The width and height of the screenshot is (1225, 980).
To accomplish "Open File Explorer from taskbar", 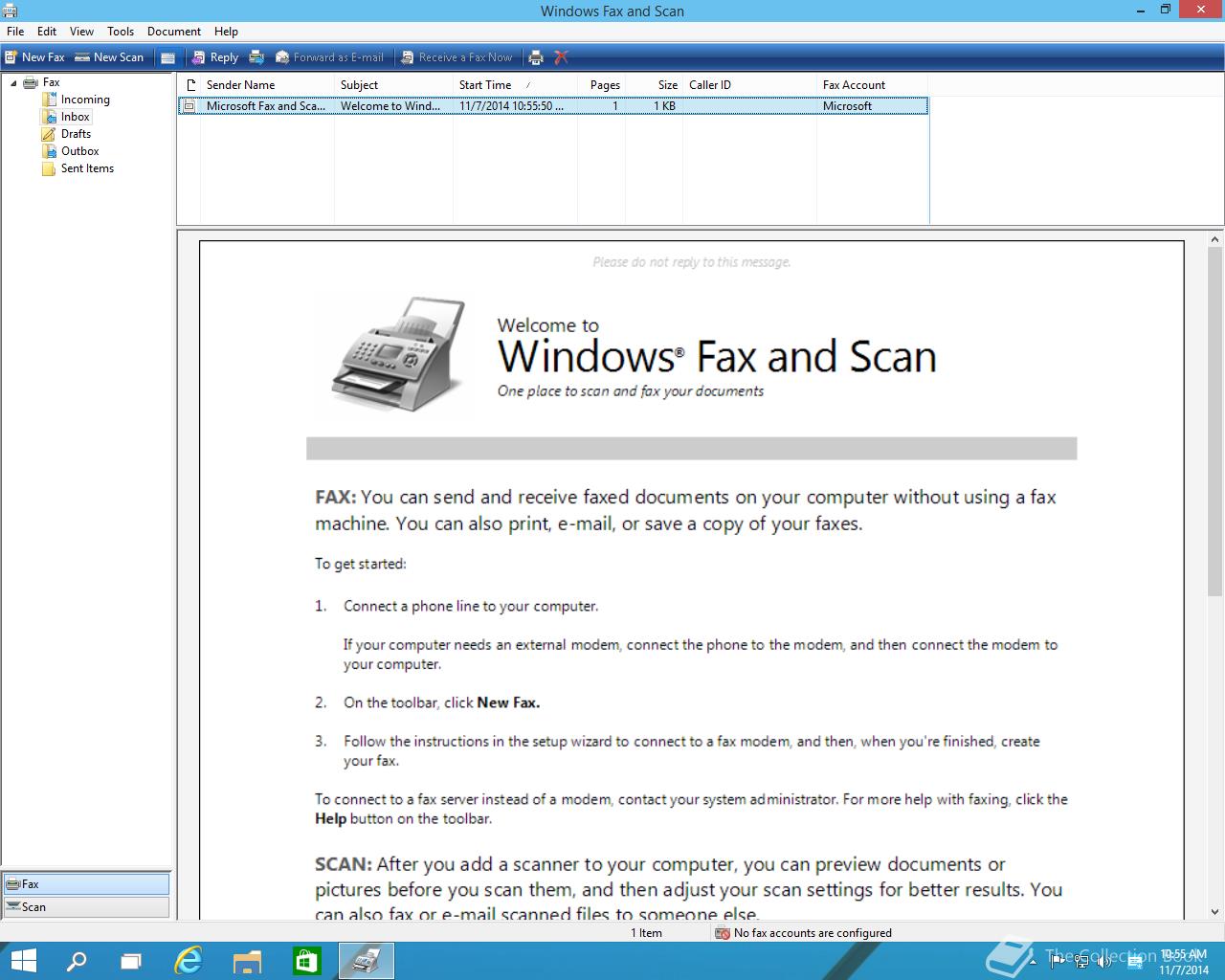I will pyautogui.click(x=248, y=961).
